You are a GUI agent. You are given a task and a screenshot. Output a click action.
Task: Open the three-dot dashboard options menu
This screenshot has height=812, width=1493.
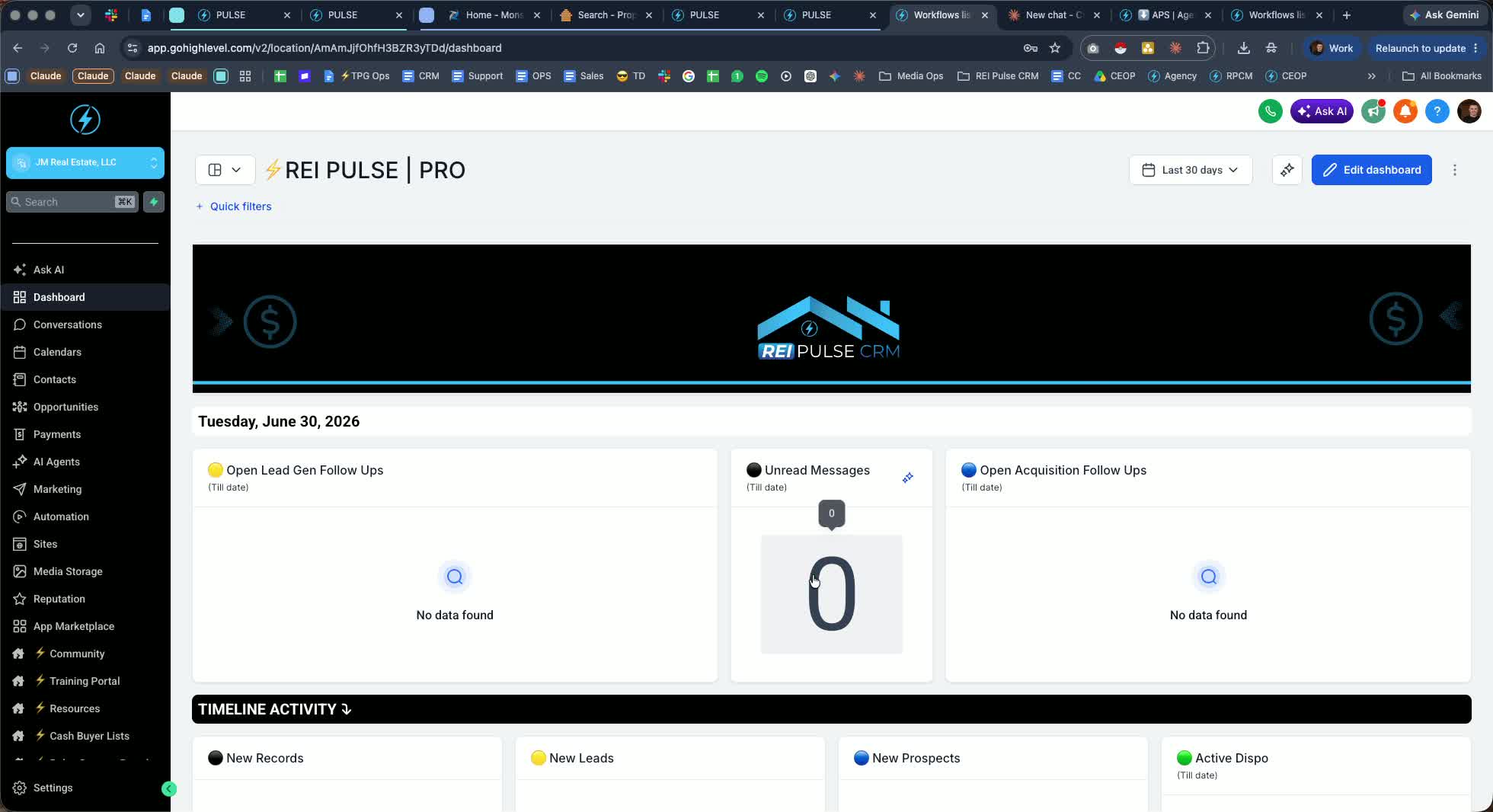click(x=1455, y=170)
